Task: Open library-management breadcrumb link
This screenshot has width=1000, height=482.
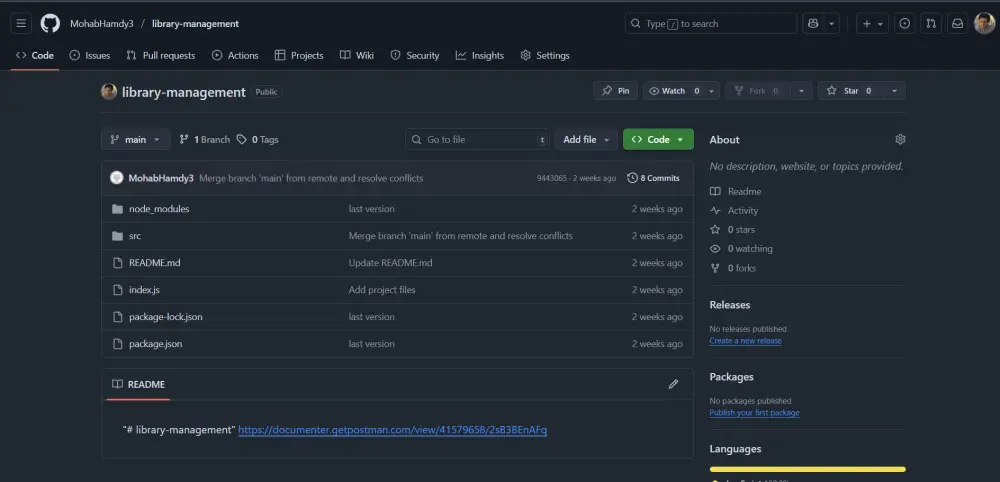Action: pyautogui.click(x=195, y=24)
